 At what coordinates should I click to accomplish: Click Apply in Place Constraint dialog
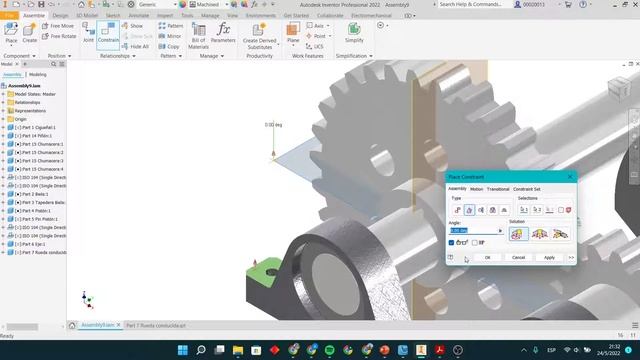coord(549,258)
